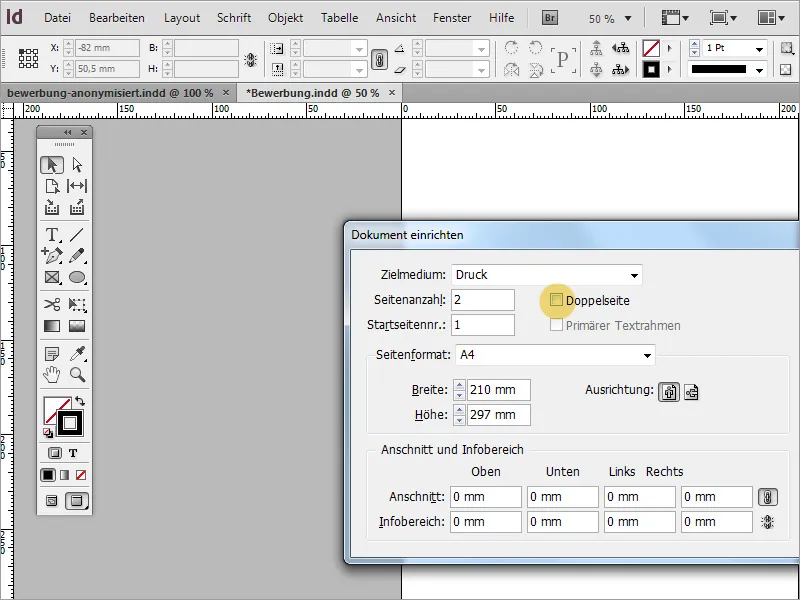Open the Fenster menu
The image size is (800, 600).
[452, 18]
